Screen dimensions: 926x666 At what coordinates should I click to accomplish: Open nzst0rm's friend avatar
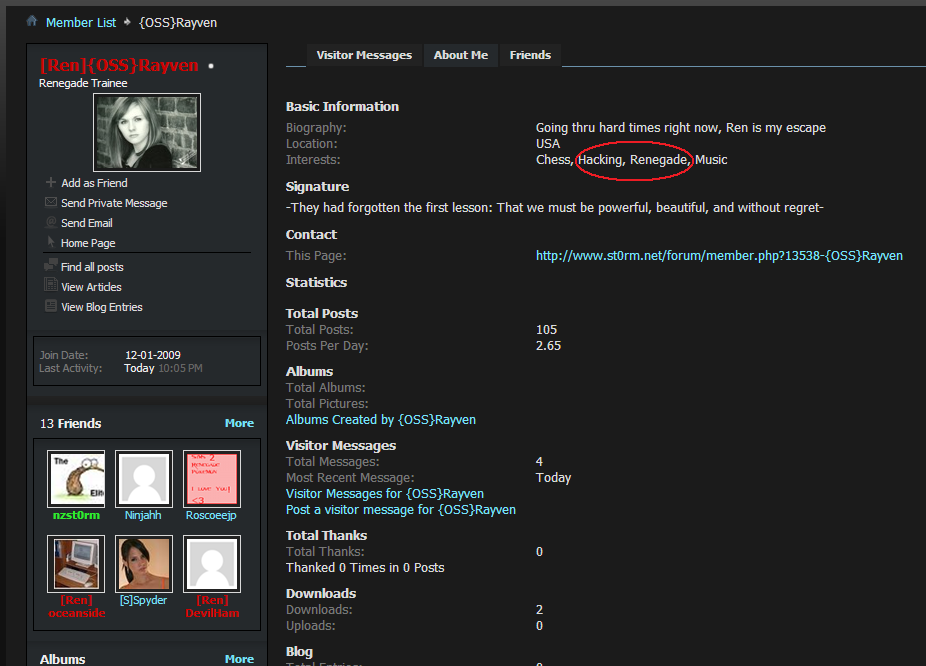(77, 479)
